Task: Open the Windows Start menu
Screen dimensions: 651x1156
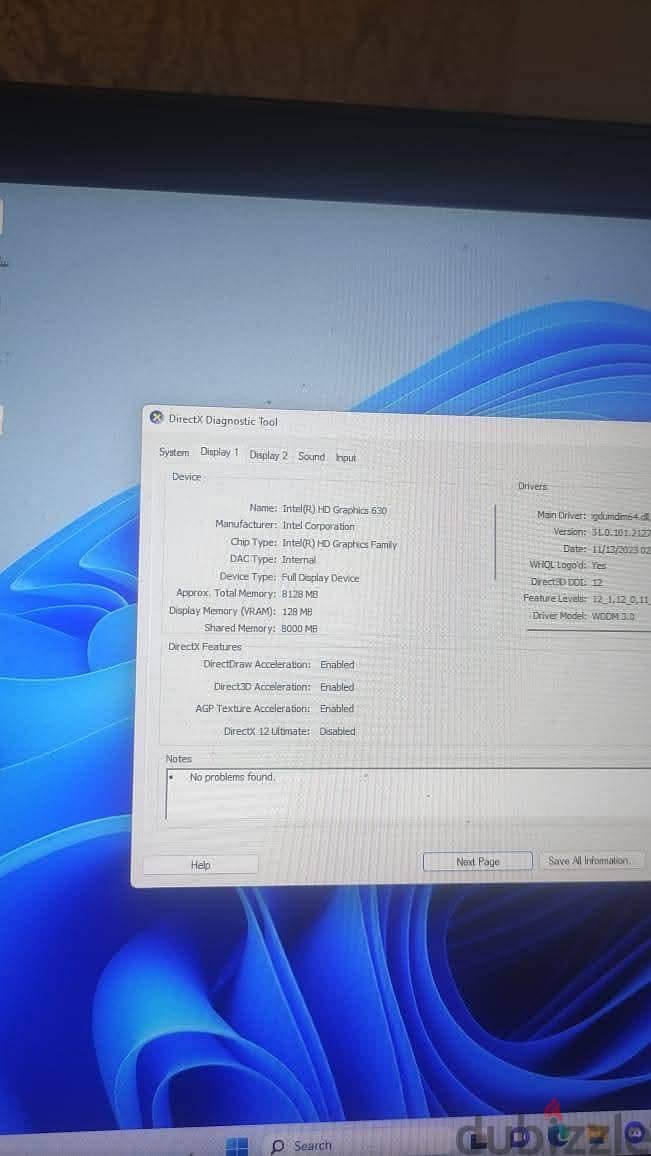Action: [237, 1146]
